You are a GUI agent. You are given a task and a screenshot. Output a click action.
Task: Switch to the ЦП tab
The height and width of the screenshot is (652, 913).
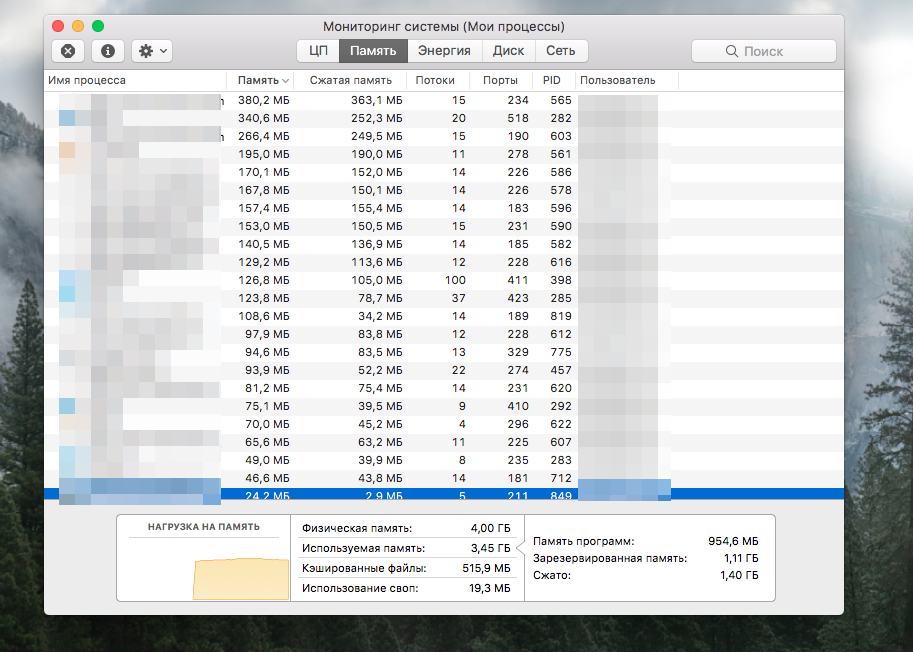click(x=318, y=51)
